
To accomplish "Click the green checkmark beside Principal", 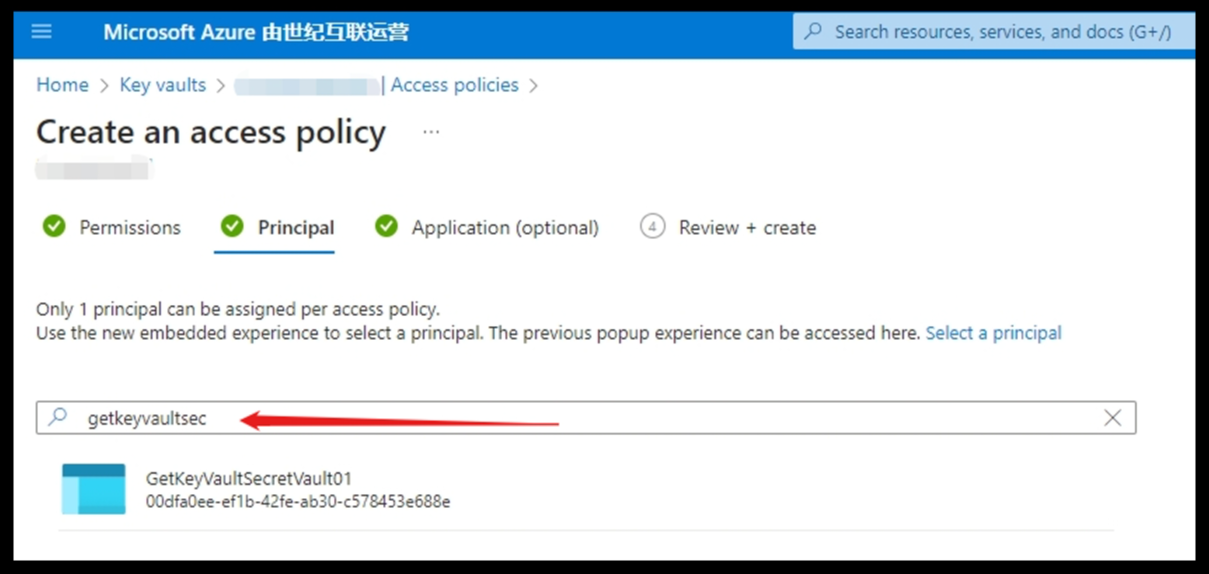I will point(232,227).
